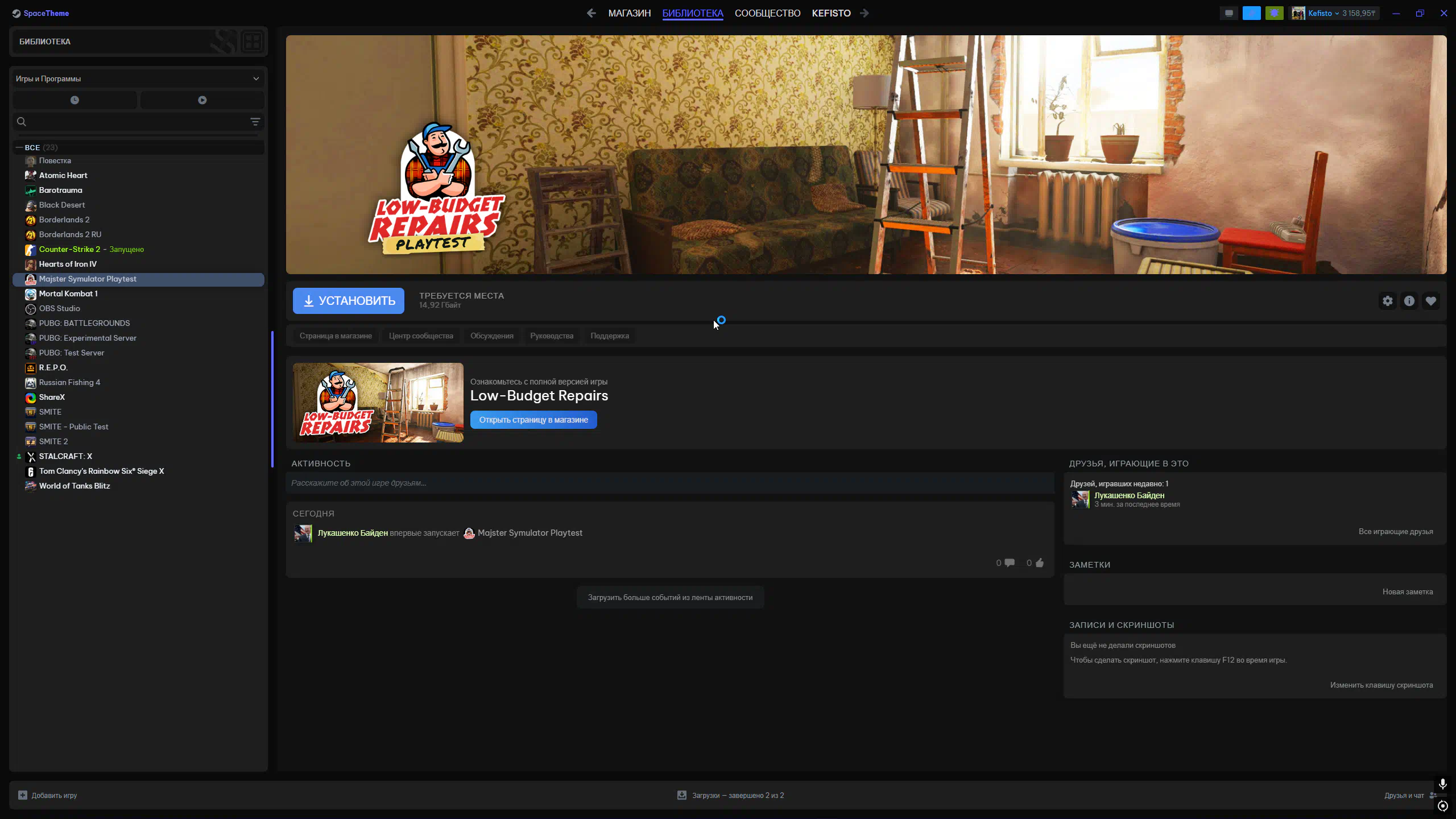Click friend avatar in recently played panel

1080,499
